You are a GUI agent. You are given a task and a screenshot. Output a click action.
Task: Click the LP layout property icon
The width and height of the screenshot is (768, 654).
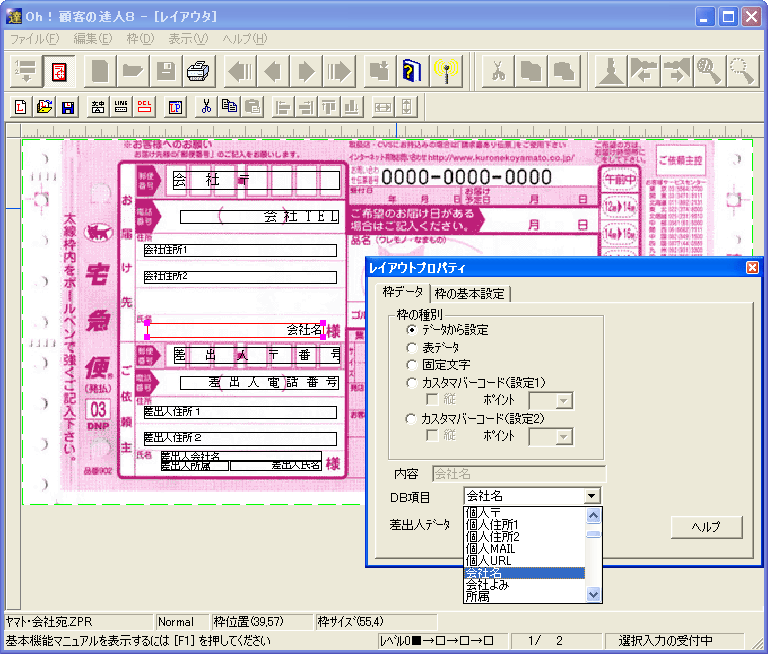pyautogui.click(x=175, y=106)
